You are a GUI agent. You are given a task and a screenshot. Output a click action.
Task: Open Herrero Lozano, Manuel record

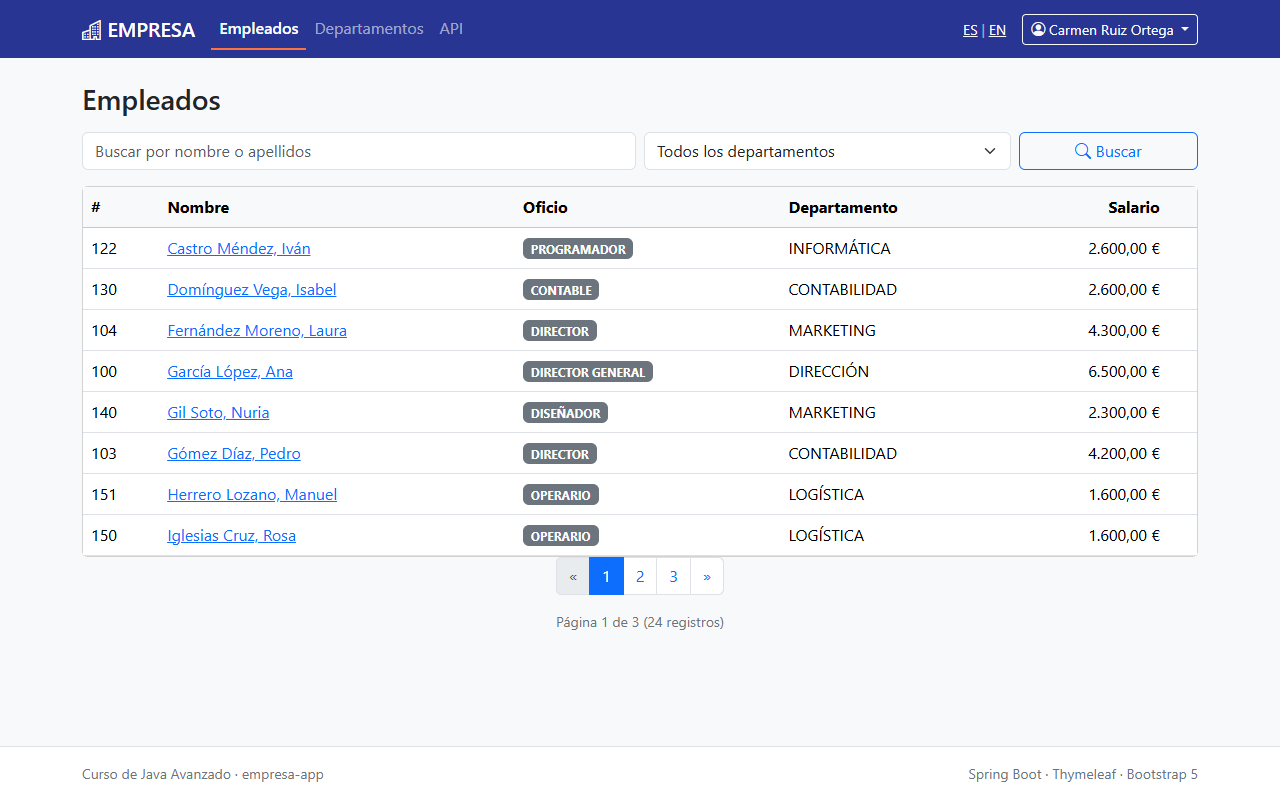point(252,494)
